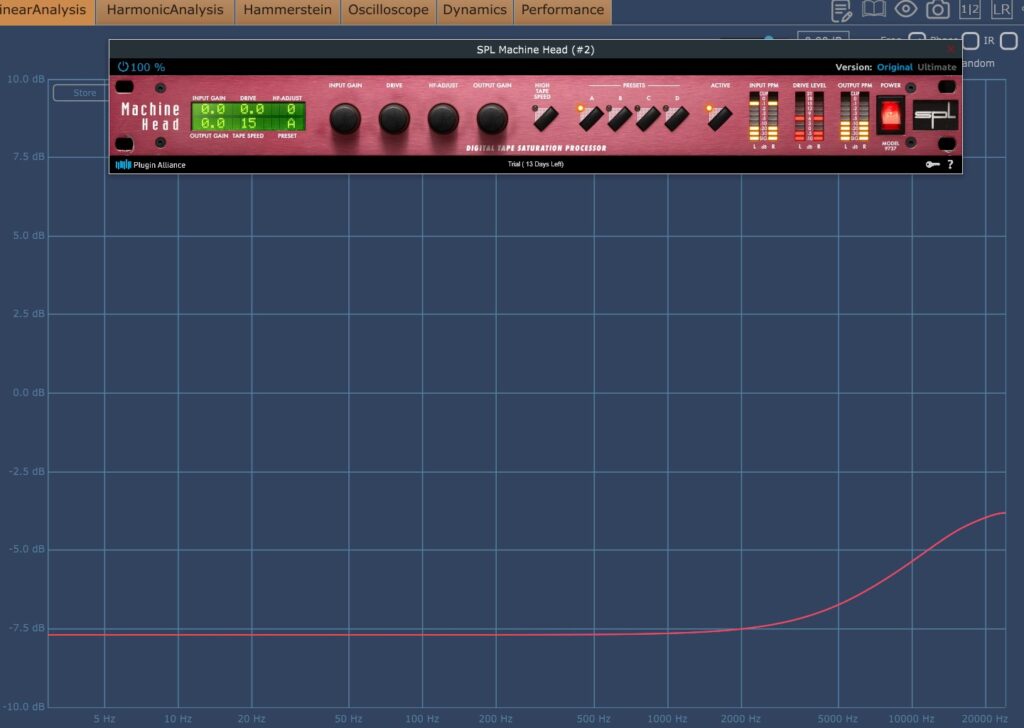The height and width of the screenshot is (728, 1024).
Task: Click the notes edit icon in top toolbar
Action: pos(842,10)
